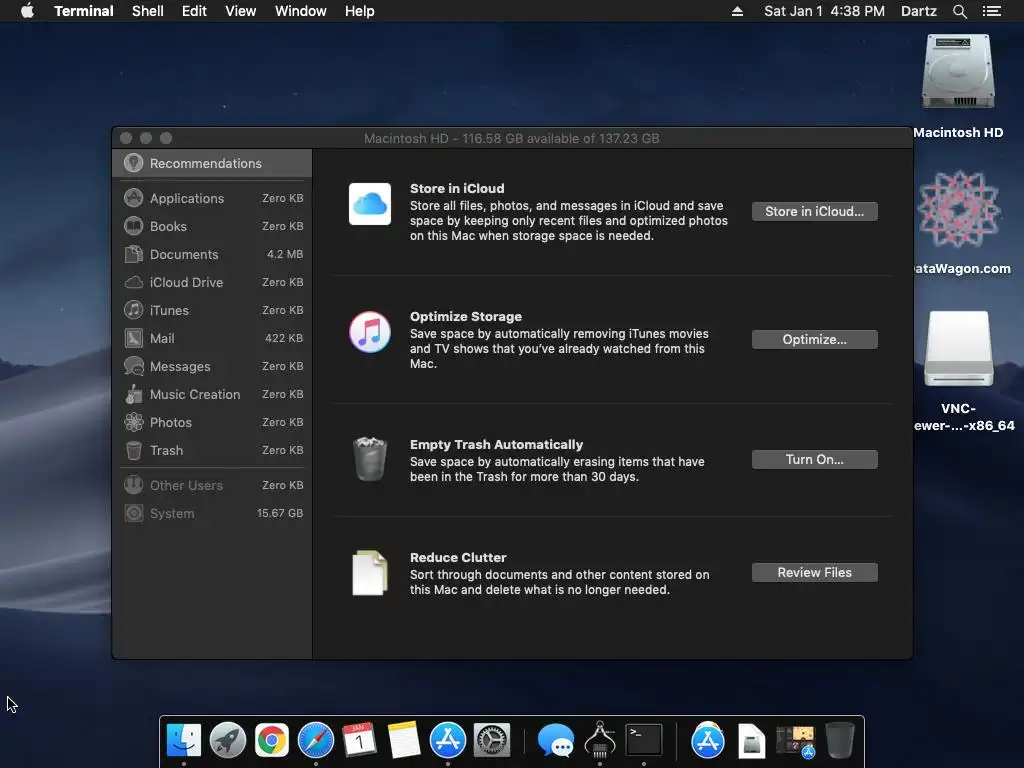
Task: Click the Other Users sidebar icon
Action: pos(134,485)
